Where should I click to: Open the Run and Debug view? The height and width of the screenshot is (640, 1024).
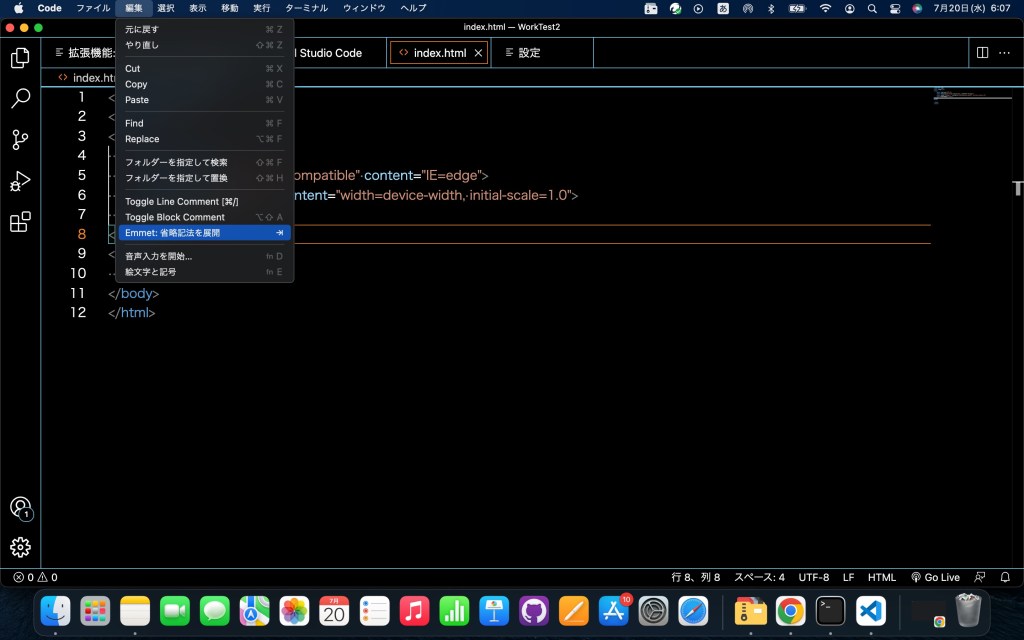coord(20,181)
